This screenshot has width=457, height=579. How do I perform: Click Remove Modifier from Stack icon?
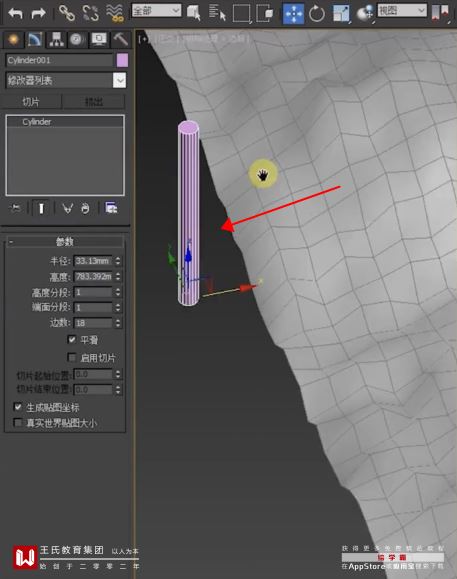click(85, 209)
